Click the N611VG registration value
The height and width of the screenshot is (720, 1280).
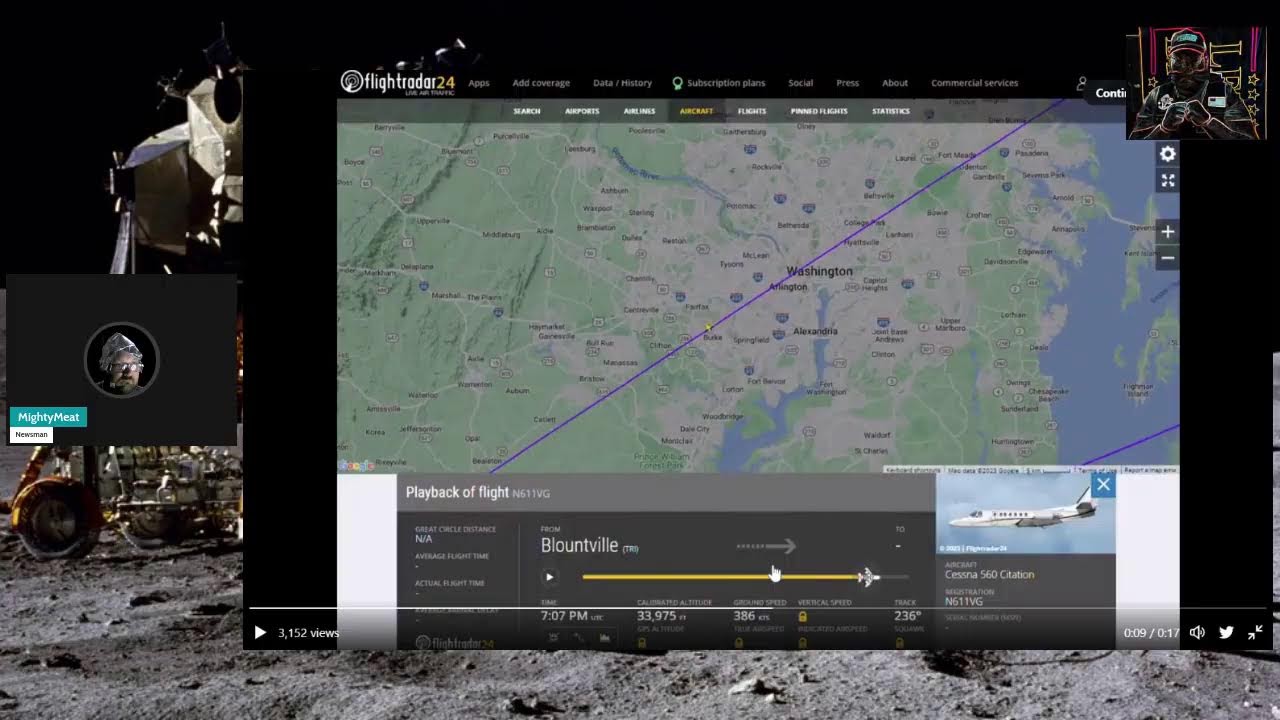point(964,602)
